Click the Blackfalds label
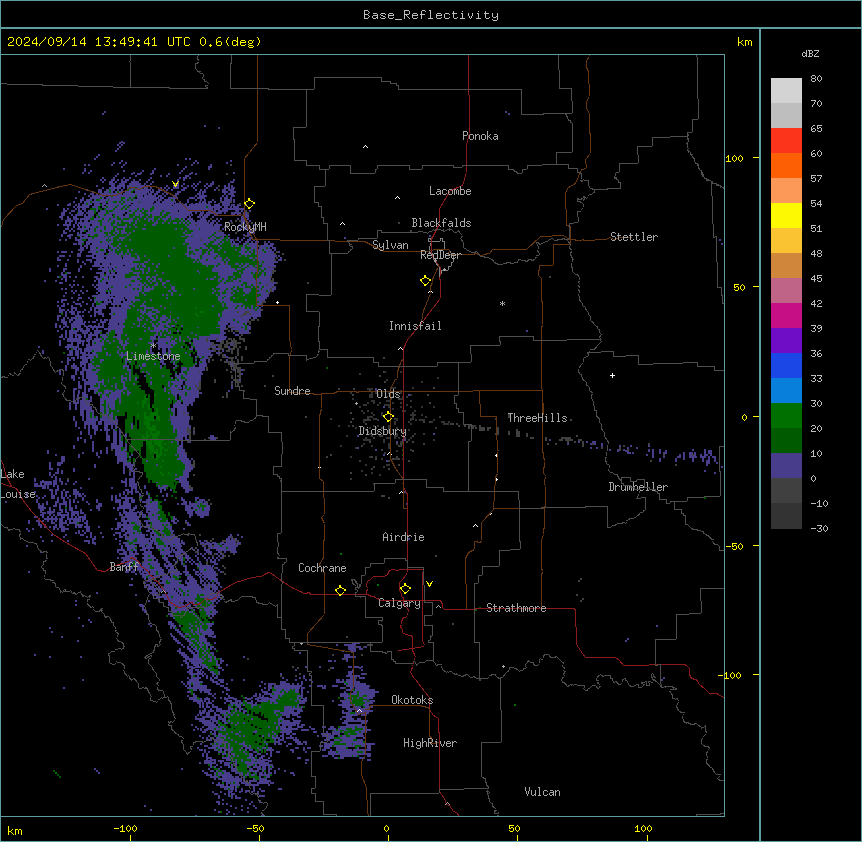862x842 pixels. (441, 223)
